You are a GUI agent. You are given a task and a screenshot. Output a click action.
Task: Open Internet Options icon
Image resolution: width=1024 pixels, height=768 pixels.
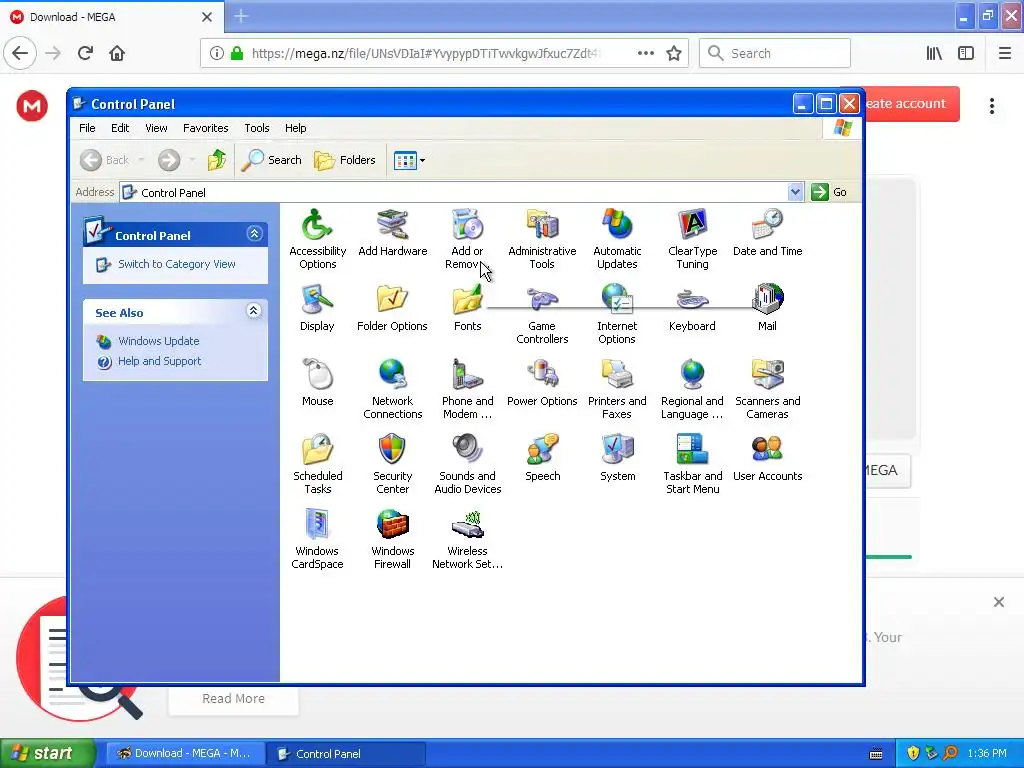point(617,314)
